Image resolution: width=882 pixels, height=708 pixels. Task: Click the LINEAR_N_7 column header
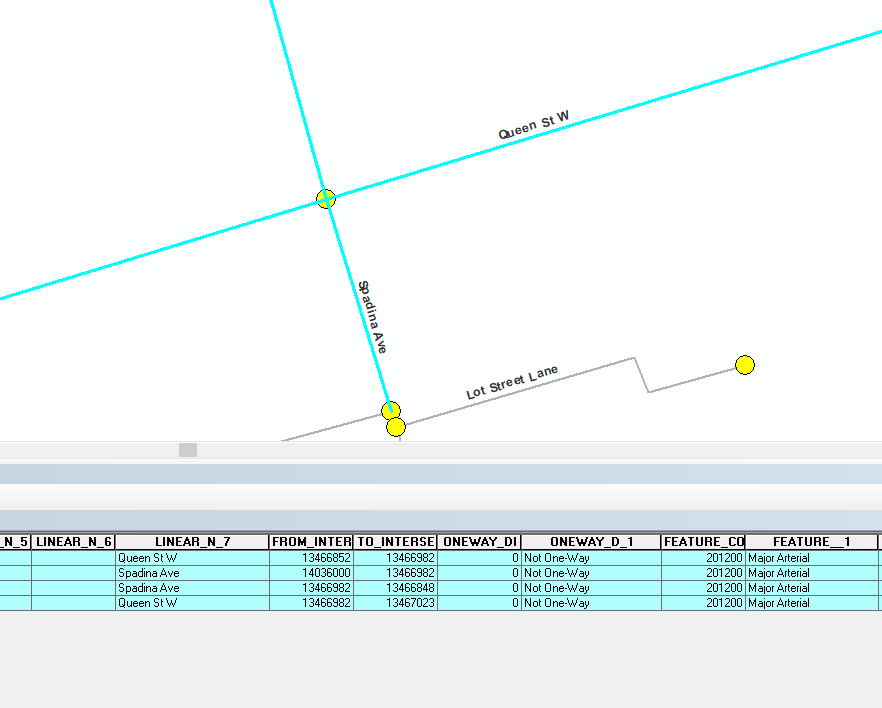pyautogui.click(x=190, y=541)
